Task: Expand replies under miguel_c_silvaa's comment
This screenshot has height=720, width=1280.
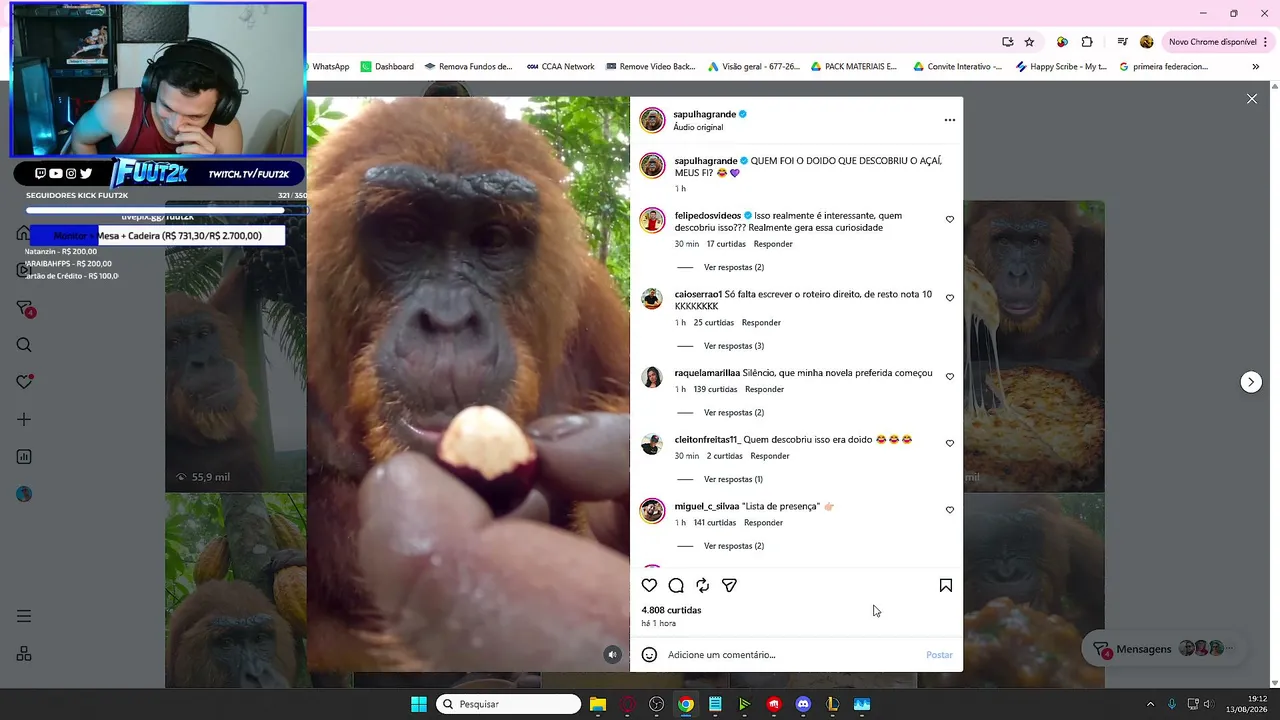Action: tap(733, 546)
